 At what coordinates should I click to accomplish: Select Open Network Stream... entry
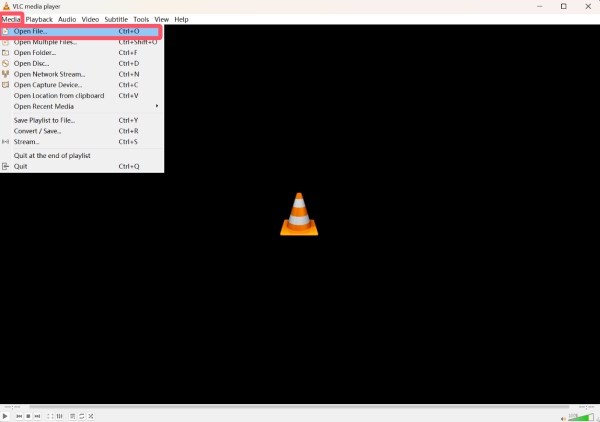click(82, 74)
